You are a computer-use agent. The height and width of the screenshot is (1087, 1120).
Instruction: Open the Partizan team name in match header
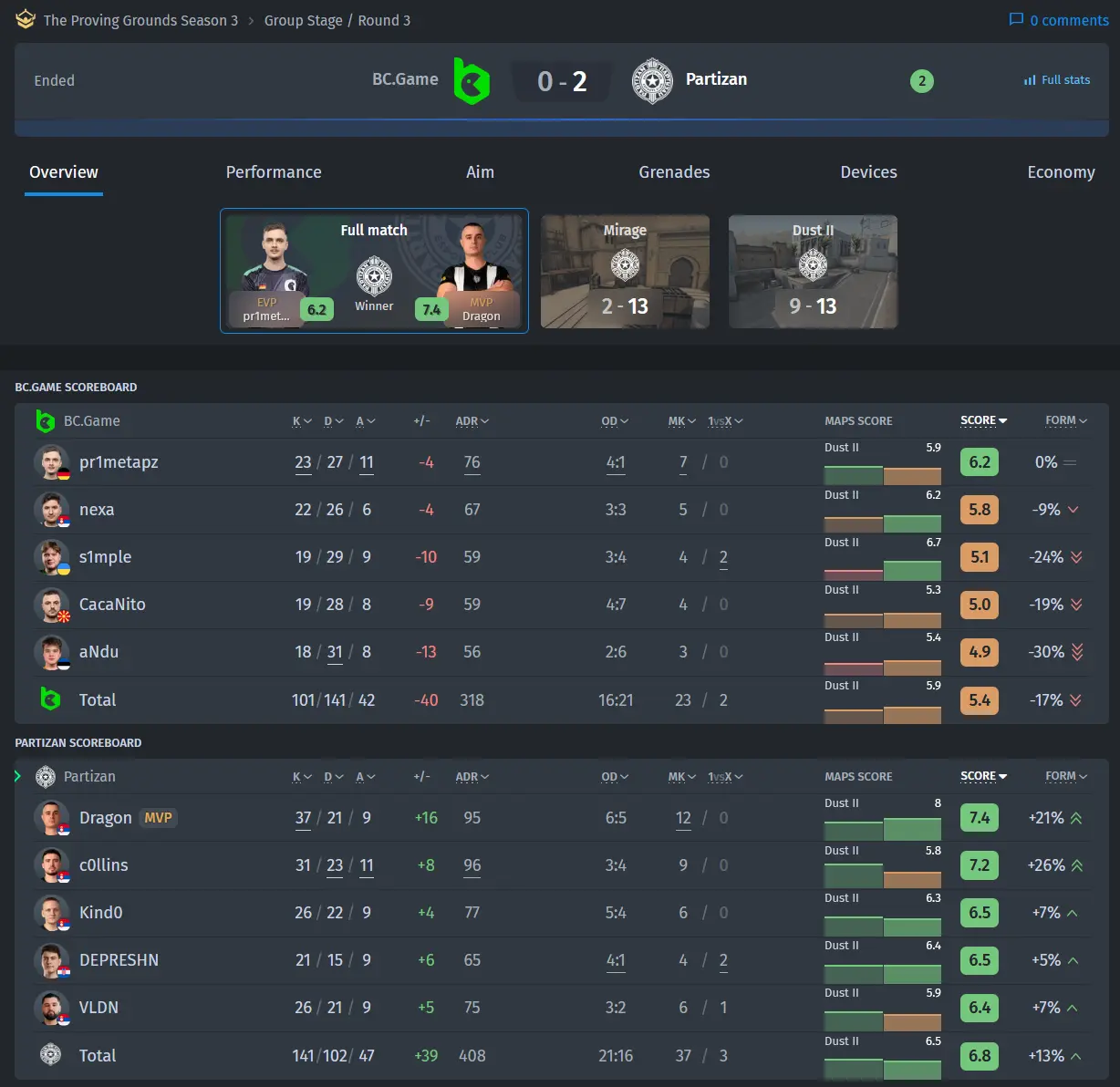click(716, 79)
